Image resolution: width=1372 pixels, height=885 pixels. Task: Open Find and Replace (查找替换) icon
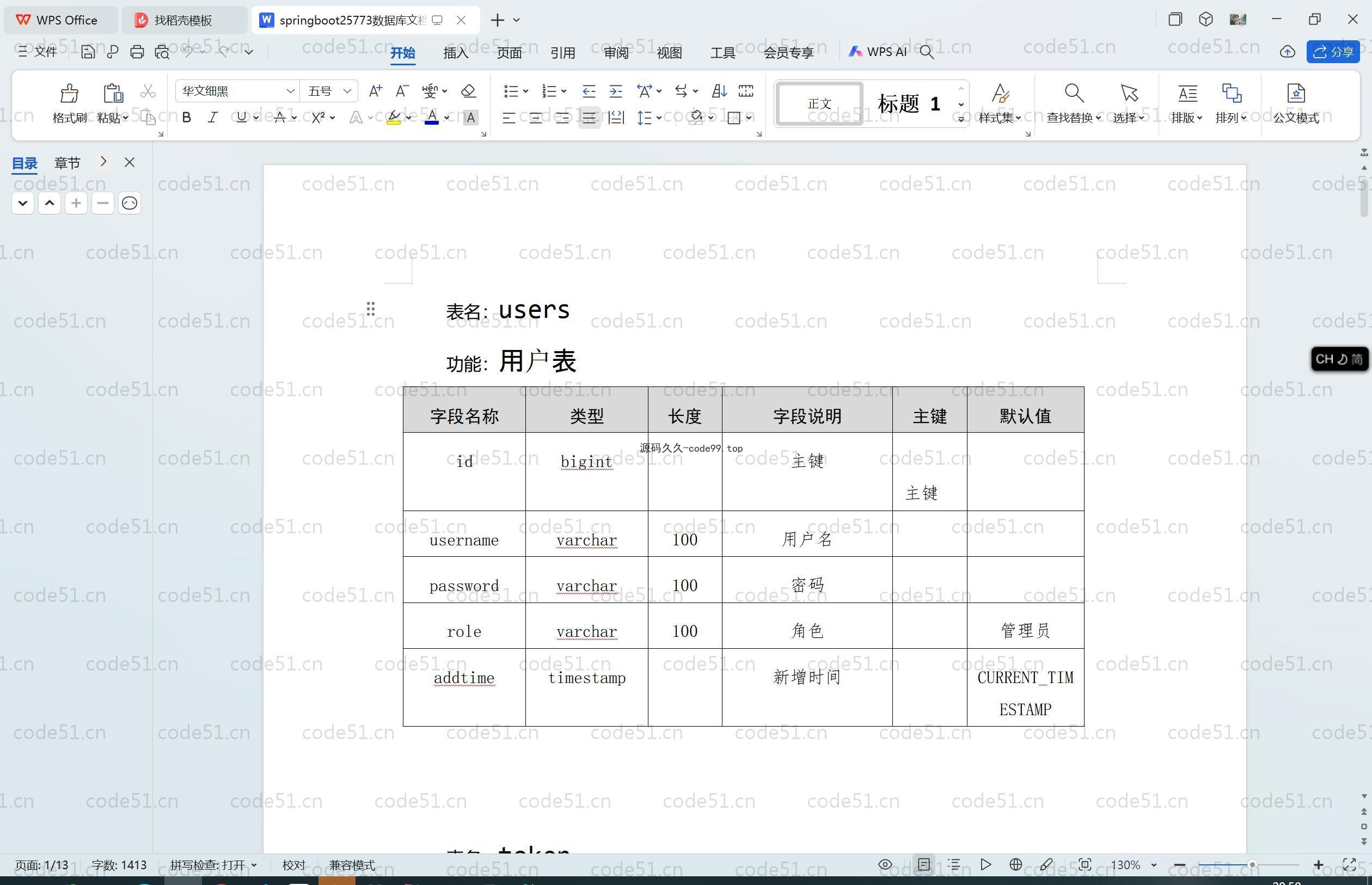click(1073, 93)
